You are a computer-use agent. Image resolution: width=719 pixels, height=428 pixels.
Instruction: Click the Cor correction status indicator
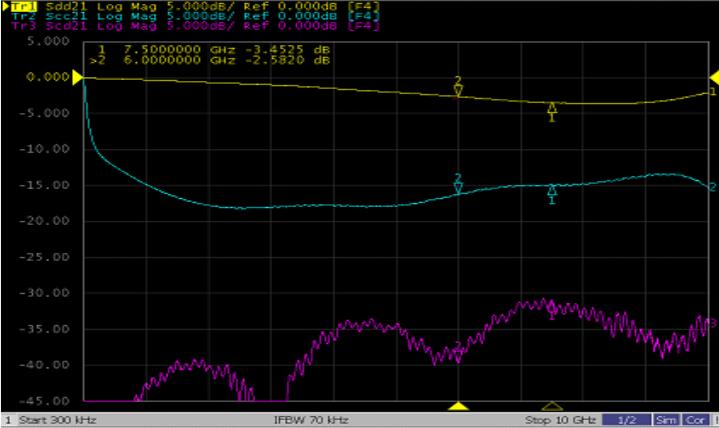click(x=693, y=418)
